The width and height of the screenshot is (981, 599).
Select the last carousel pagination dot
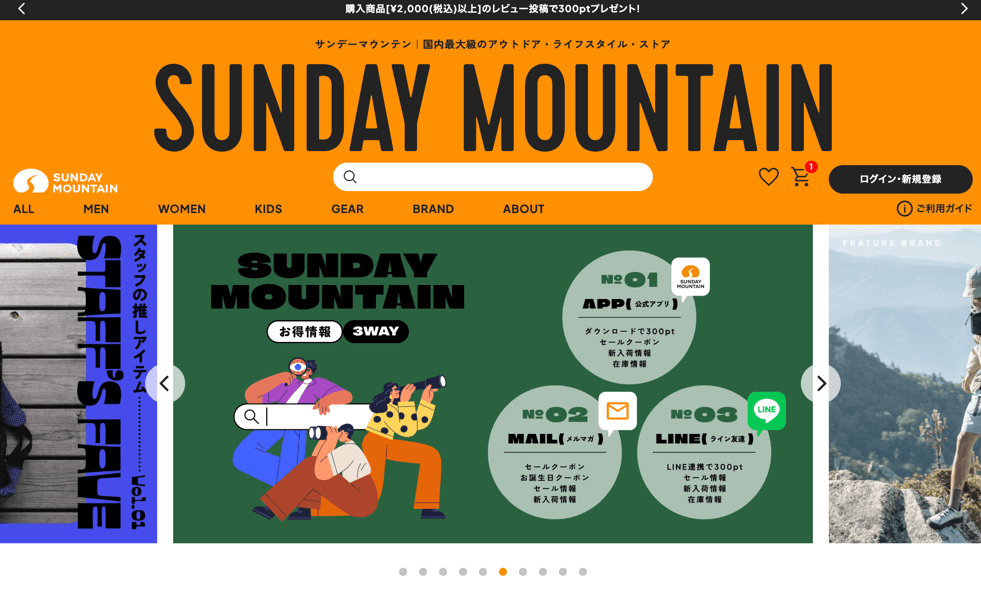tap(583, 571)
